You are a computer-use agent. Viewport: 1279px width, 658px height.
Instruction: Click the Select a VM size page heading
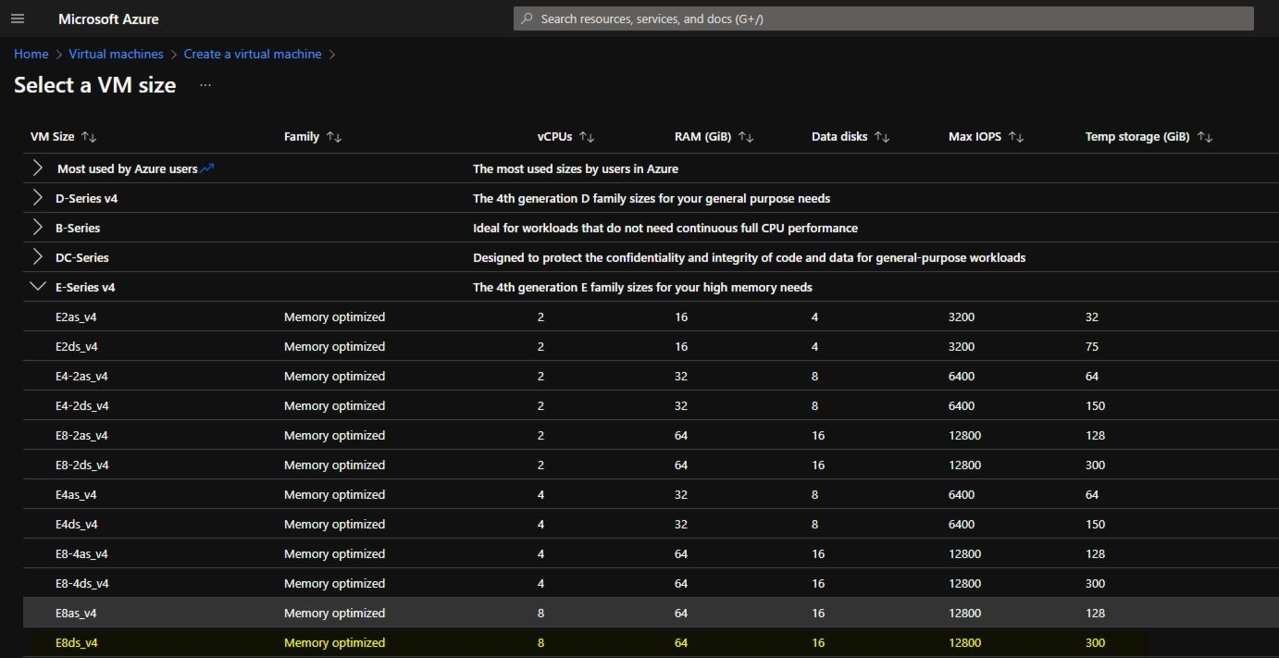[95, 86]
